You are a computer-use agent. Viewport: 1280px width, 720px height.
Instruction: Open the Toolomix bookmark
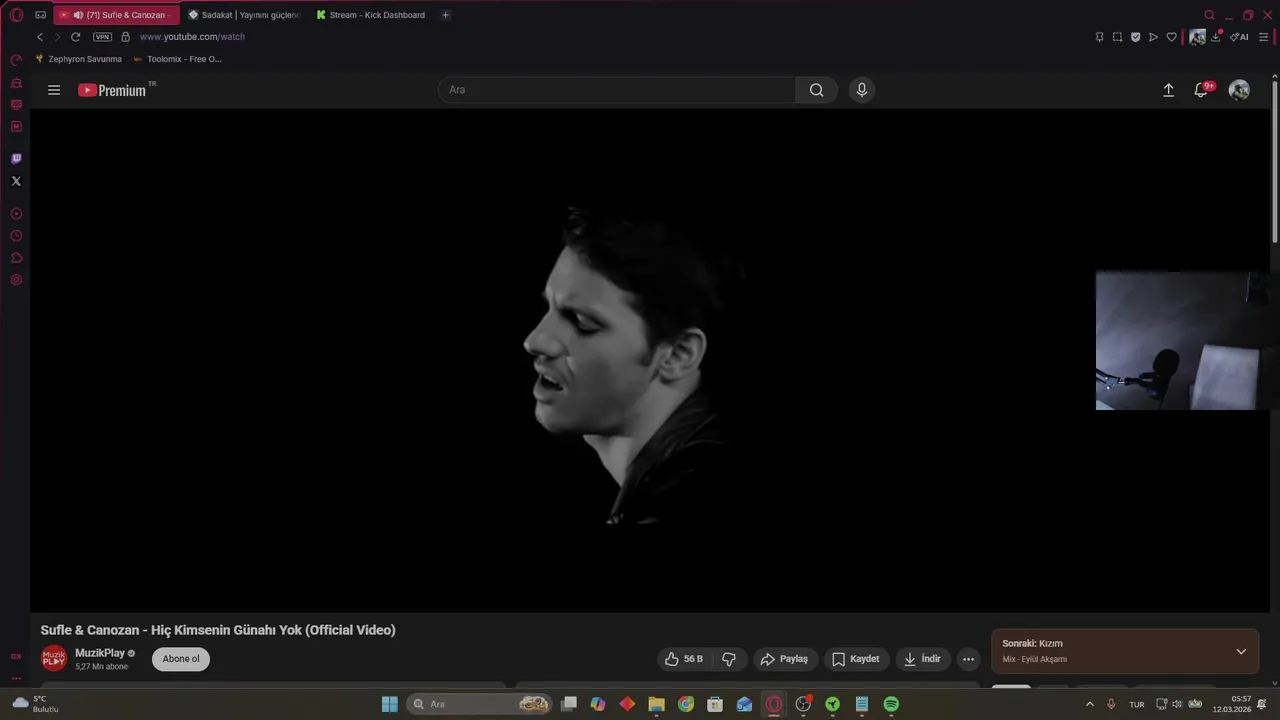[x=177, y=59]
